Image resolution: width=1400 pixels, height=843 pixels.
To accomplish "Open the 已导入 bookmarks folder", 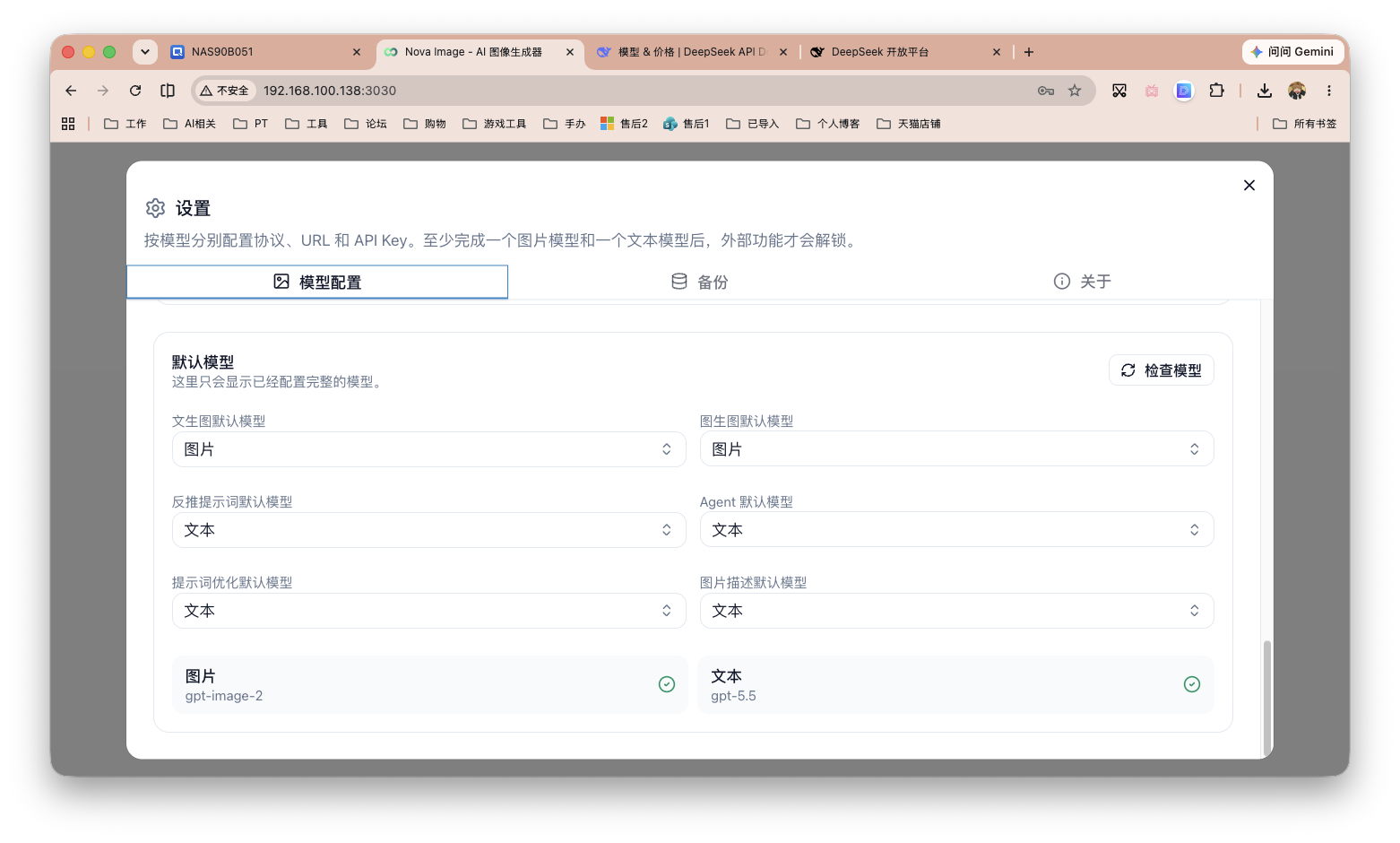I will (753, 124).
